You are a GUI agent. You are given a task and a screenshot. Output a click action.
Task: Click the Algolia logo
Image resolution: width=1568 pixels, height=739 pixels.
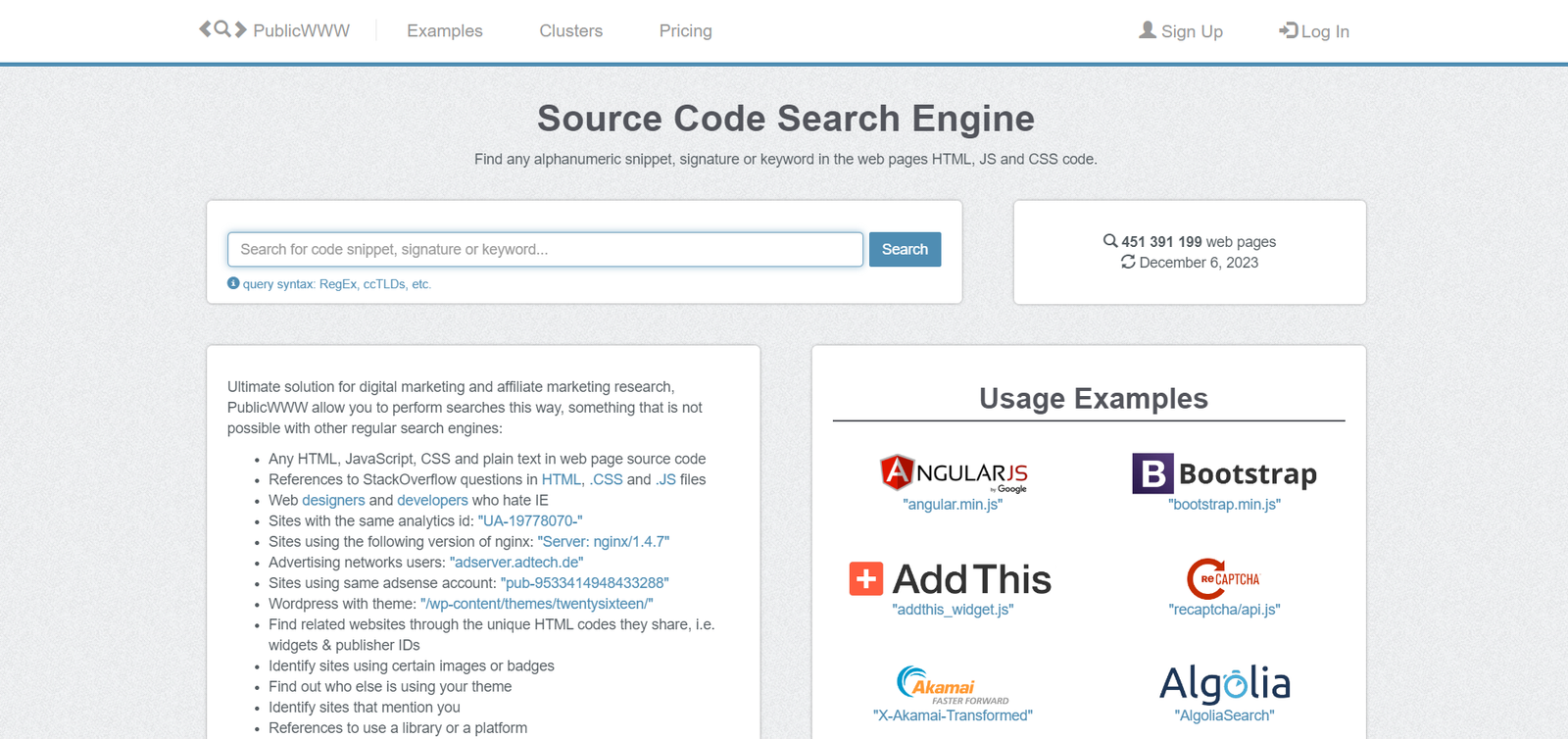tap(1224, 684)
